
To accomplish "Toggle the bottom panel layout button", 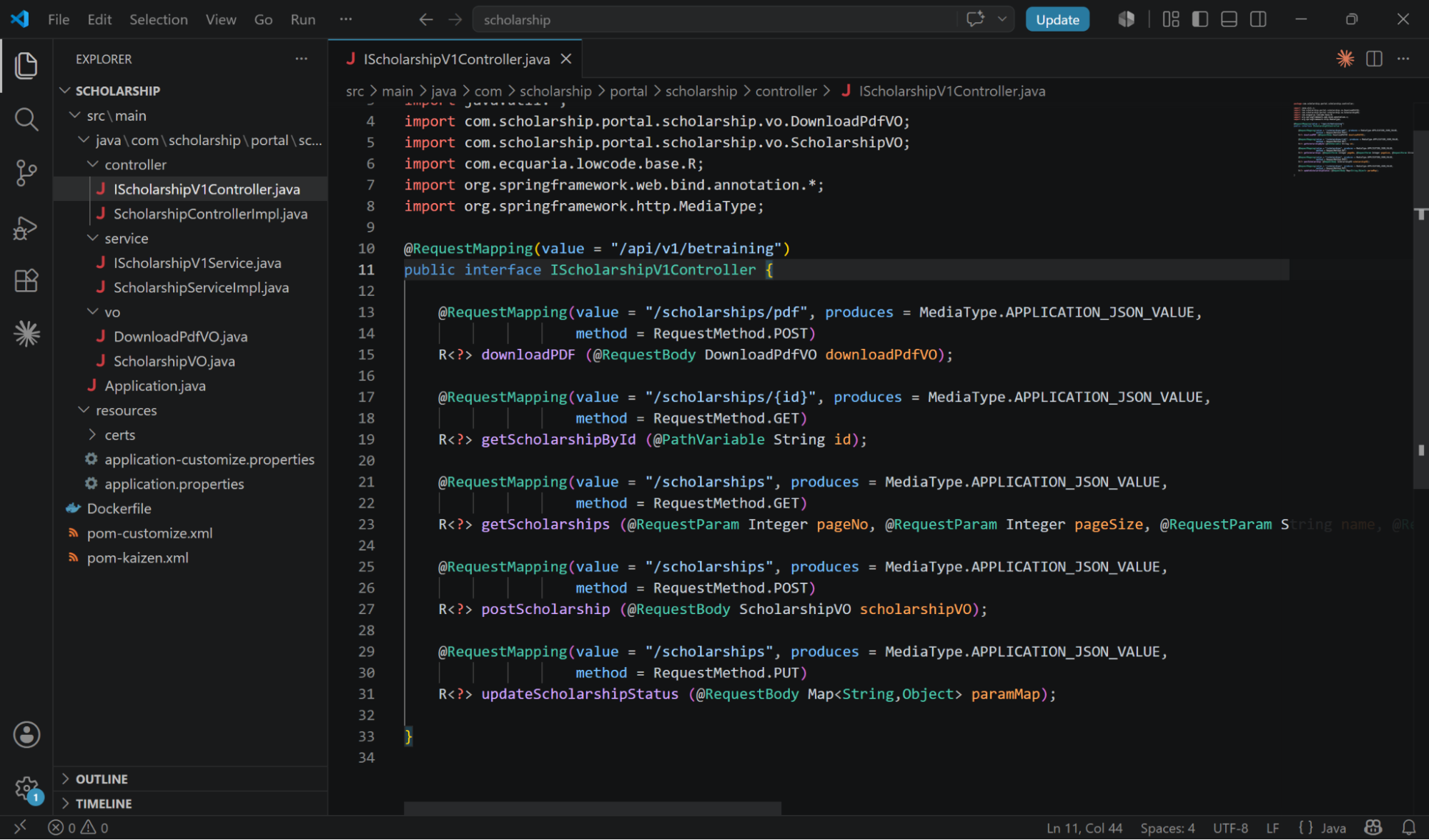I will pyautogui.click(x=1229, y=19).
